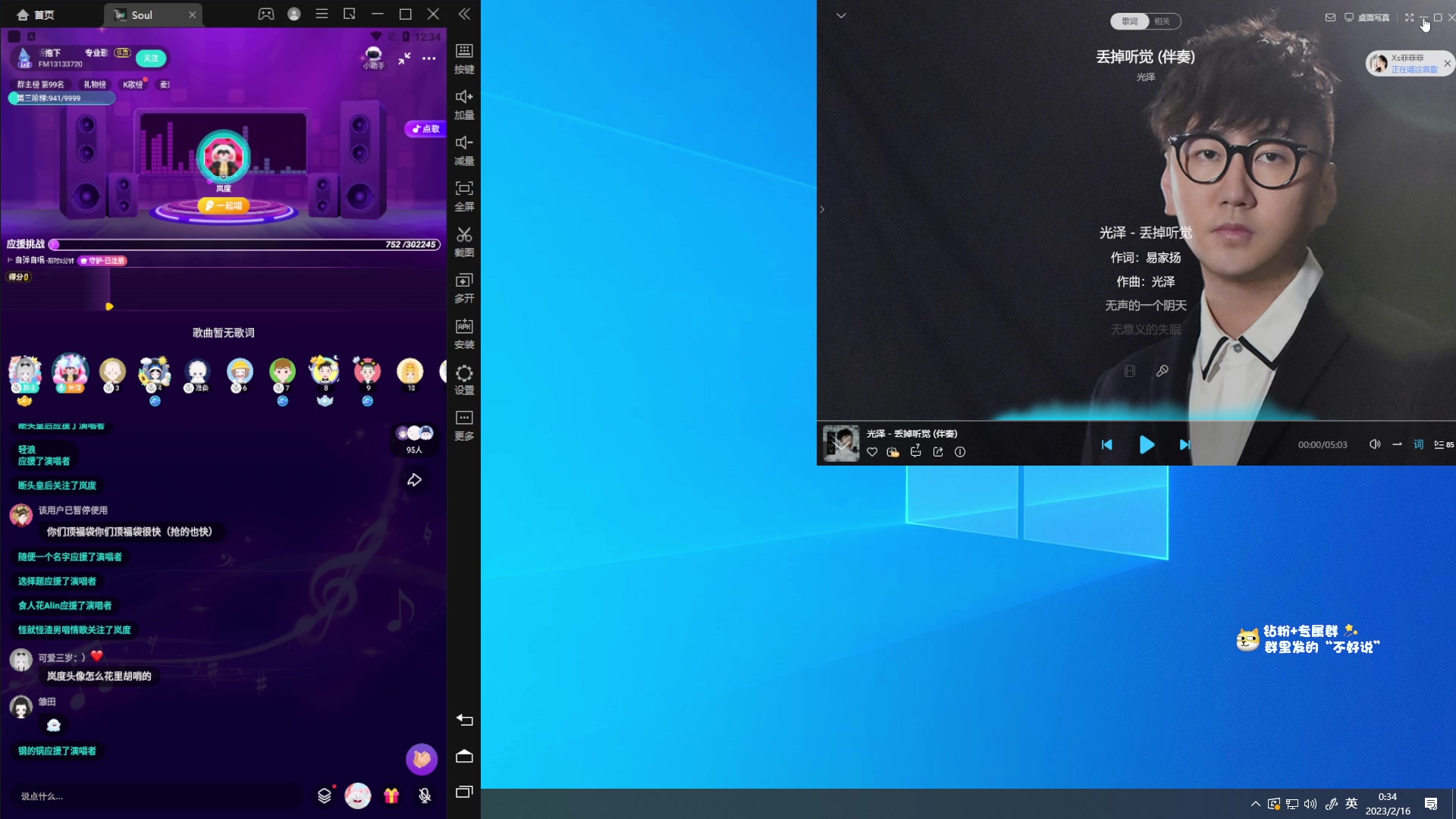Open emulator 设置 settings icon
The image size is (1456, 819).
(x=464, y=373)
